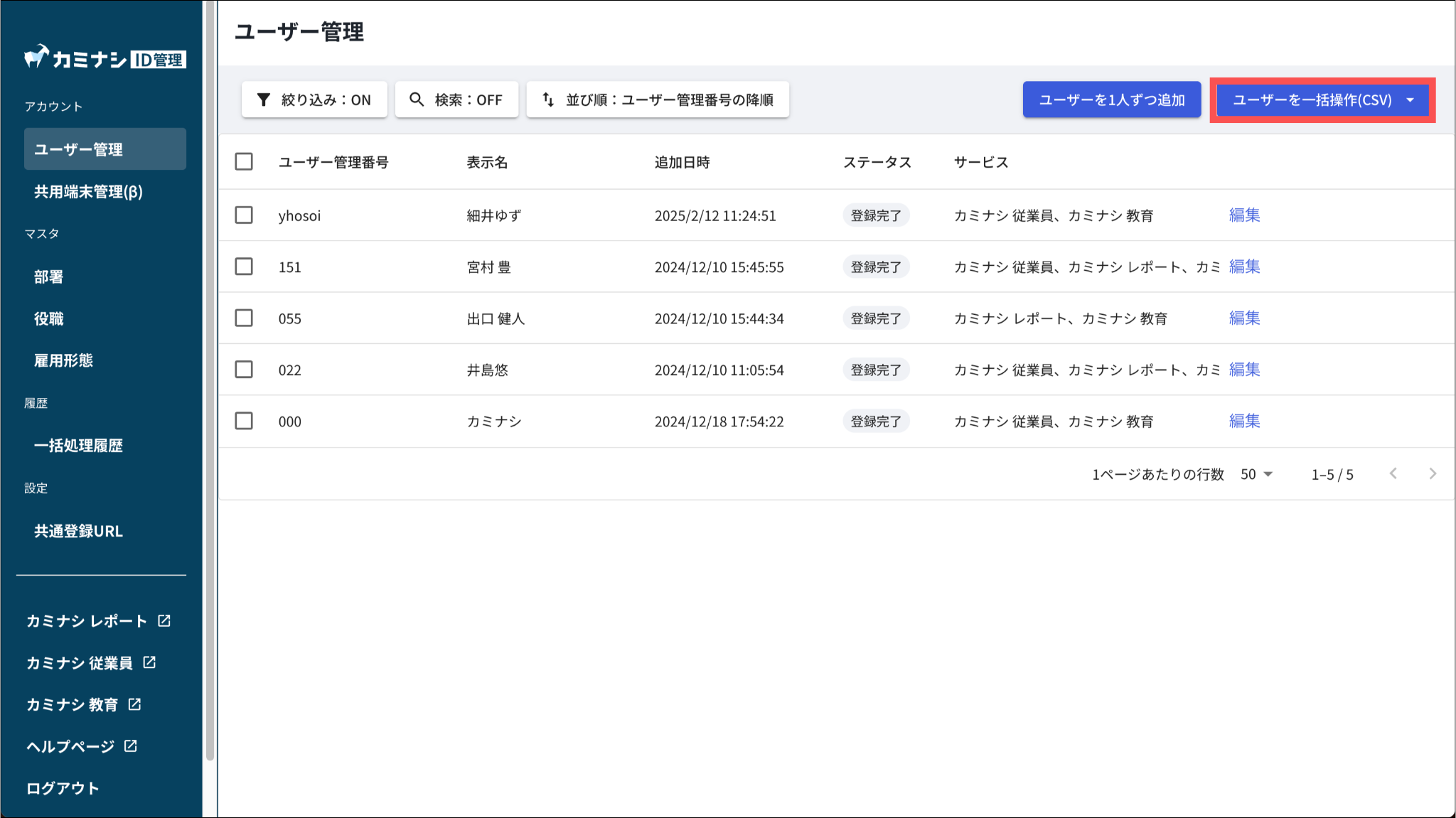Viewport: 1456px width, 818px height.
Task: Tick checkbox for user 022
Action: (244, 370)
